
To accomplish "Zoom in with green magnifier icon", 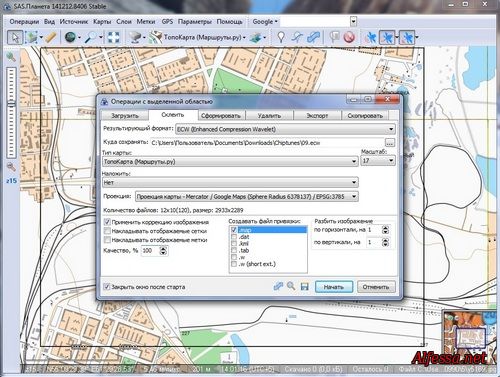I will [x=11, y=57].
